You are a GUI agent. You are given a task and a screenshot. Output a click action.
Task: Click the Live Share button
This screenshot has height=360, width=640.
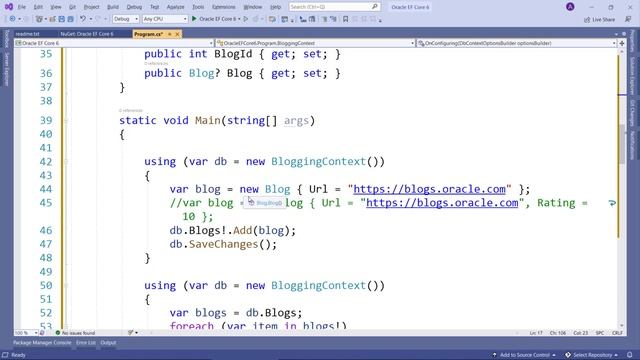pos(599,19)
